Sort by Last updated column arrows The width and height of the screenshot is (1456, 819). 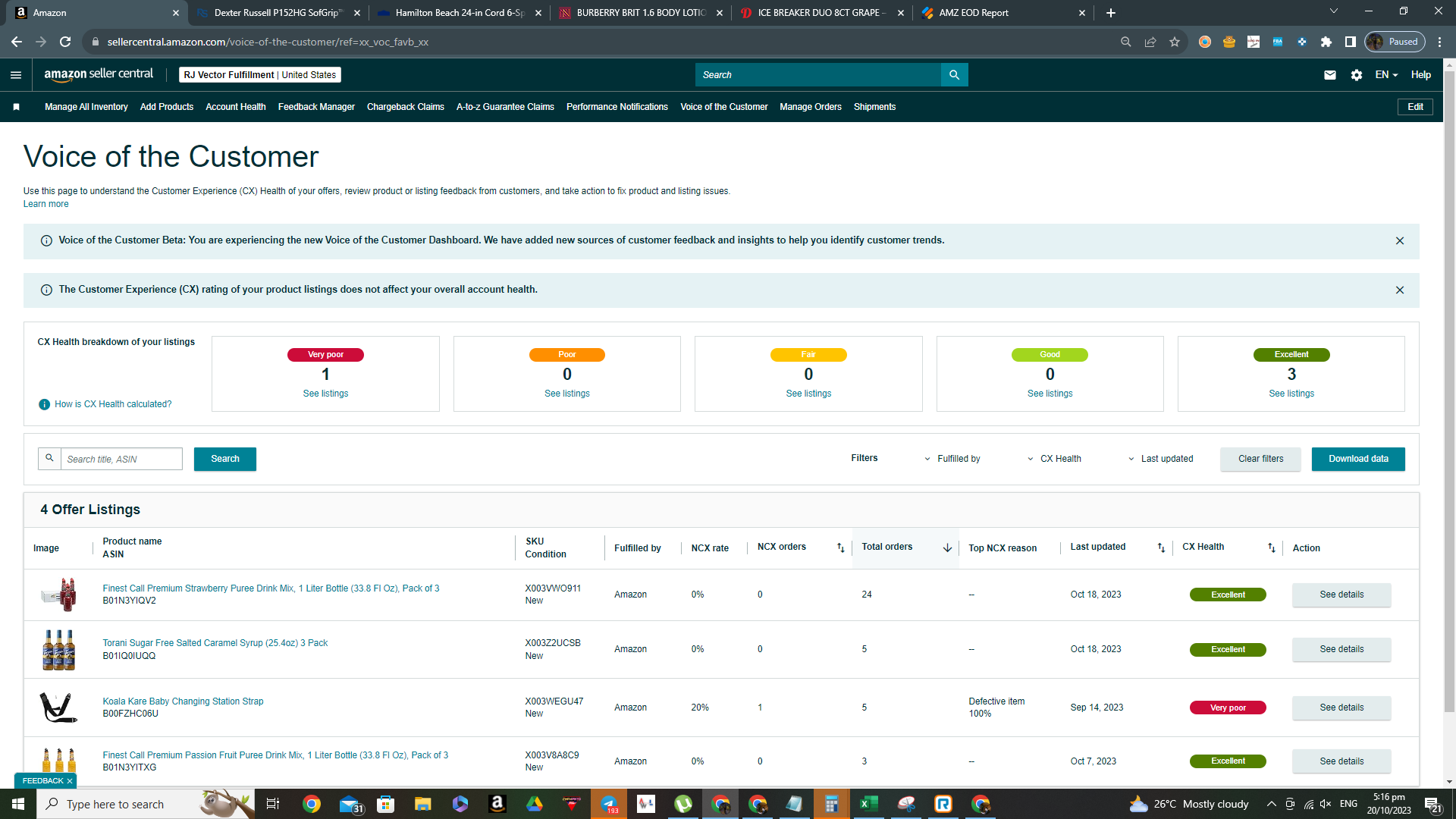pos(1161,548)
